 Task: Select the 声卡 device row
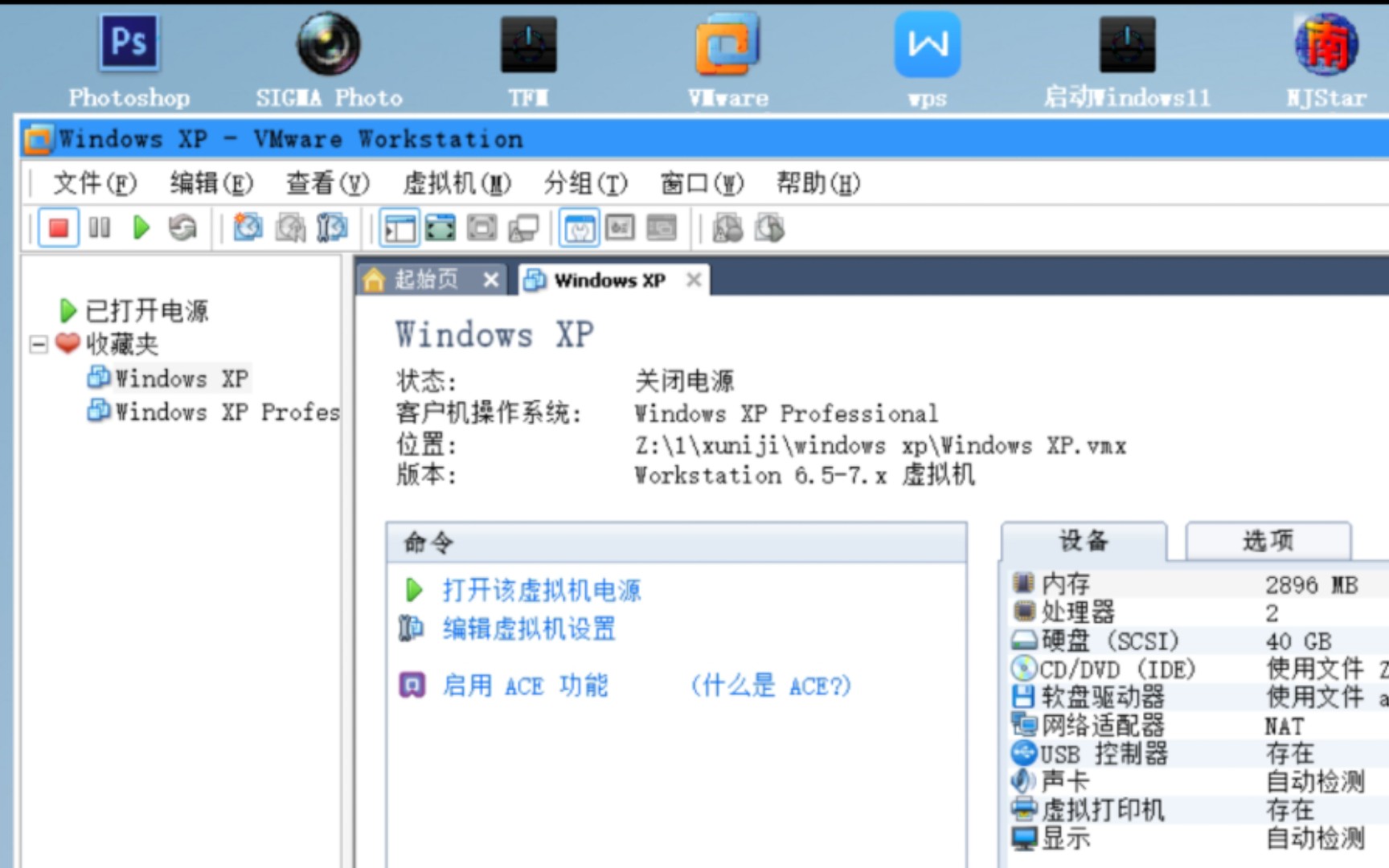click(1198, 781)
